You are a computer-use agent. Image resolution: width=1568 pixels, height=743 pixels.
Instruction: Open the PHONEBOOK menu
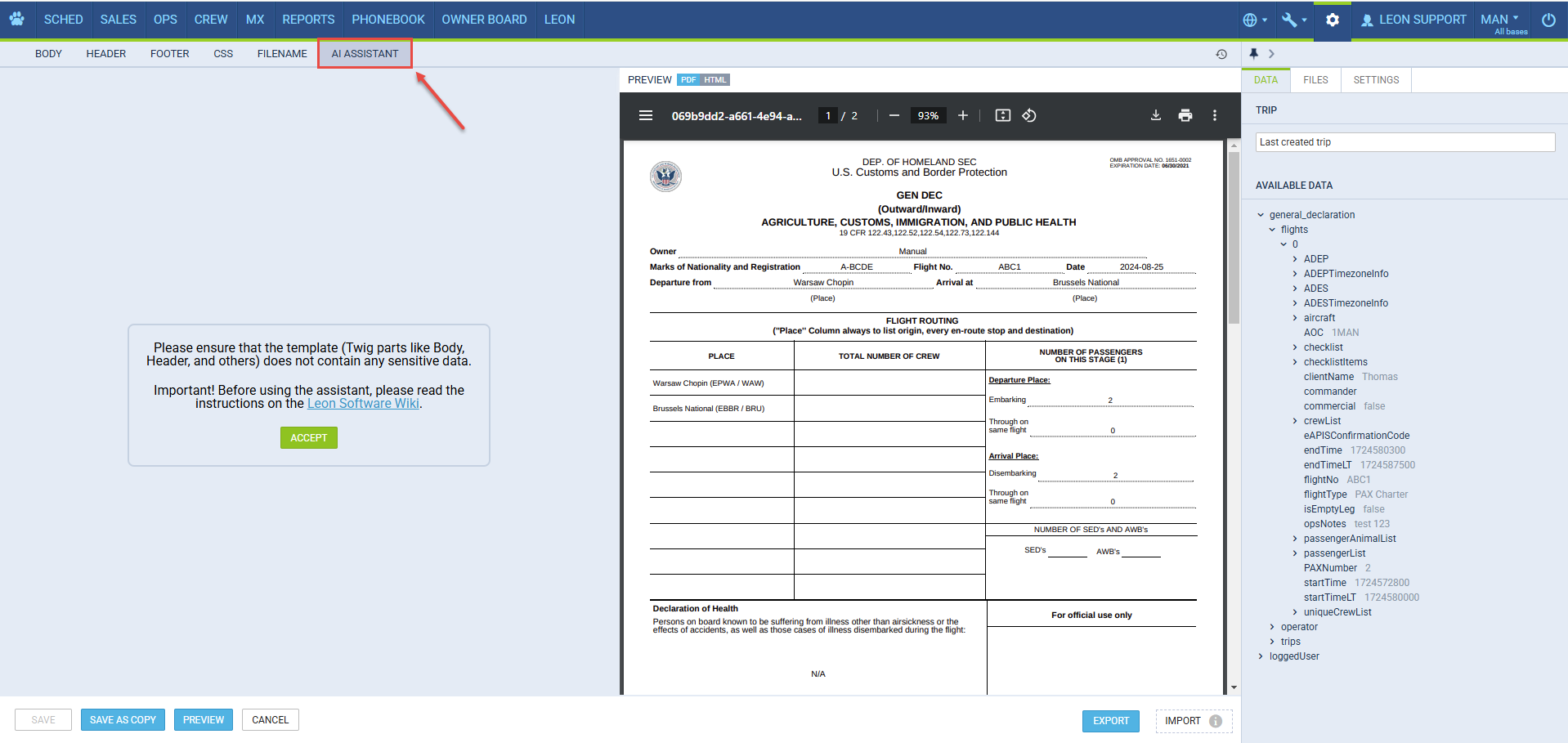[x=388, y=20]
